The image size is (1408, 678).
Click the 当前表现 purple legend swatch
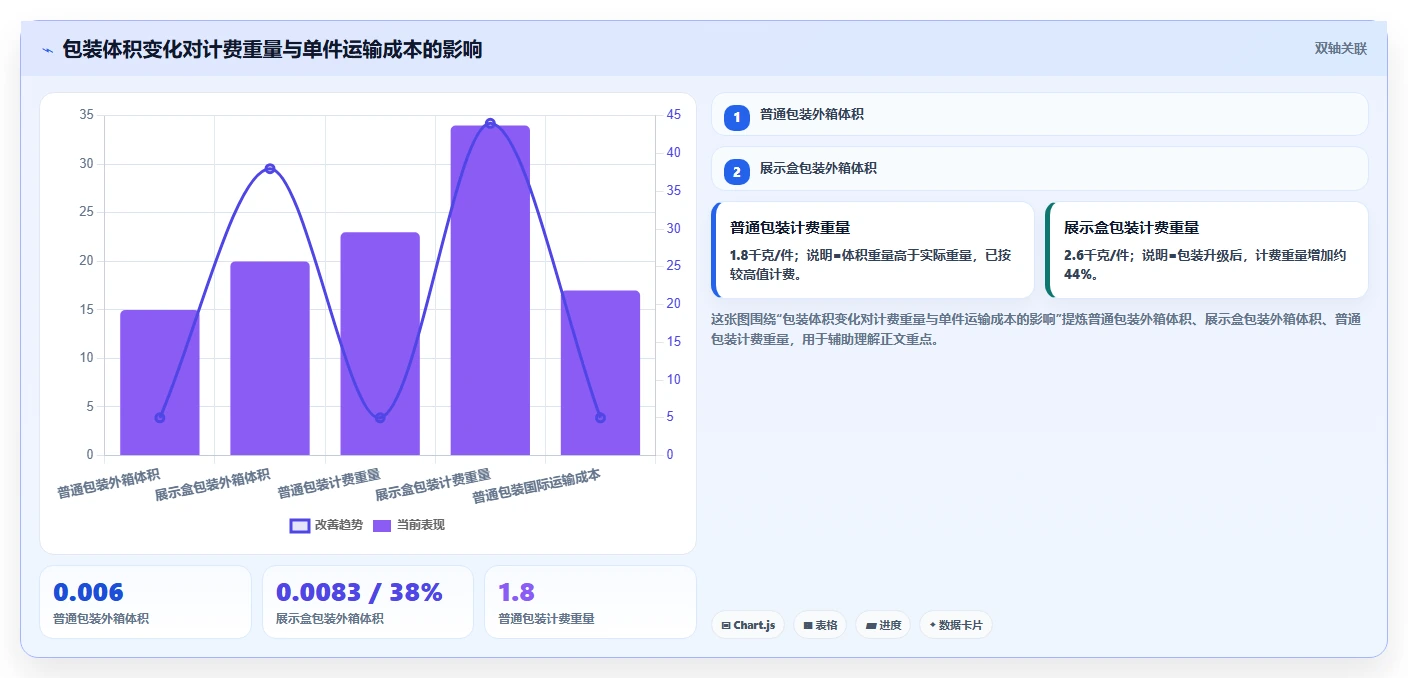tap(382, 525)
